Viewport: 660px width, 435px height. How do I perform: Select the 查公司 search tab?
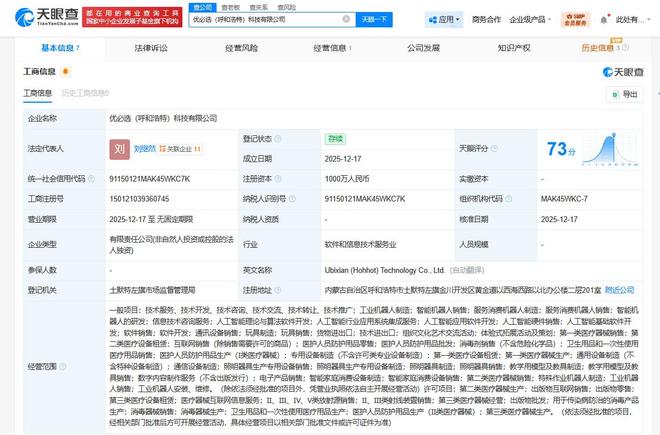(202, 7)
